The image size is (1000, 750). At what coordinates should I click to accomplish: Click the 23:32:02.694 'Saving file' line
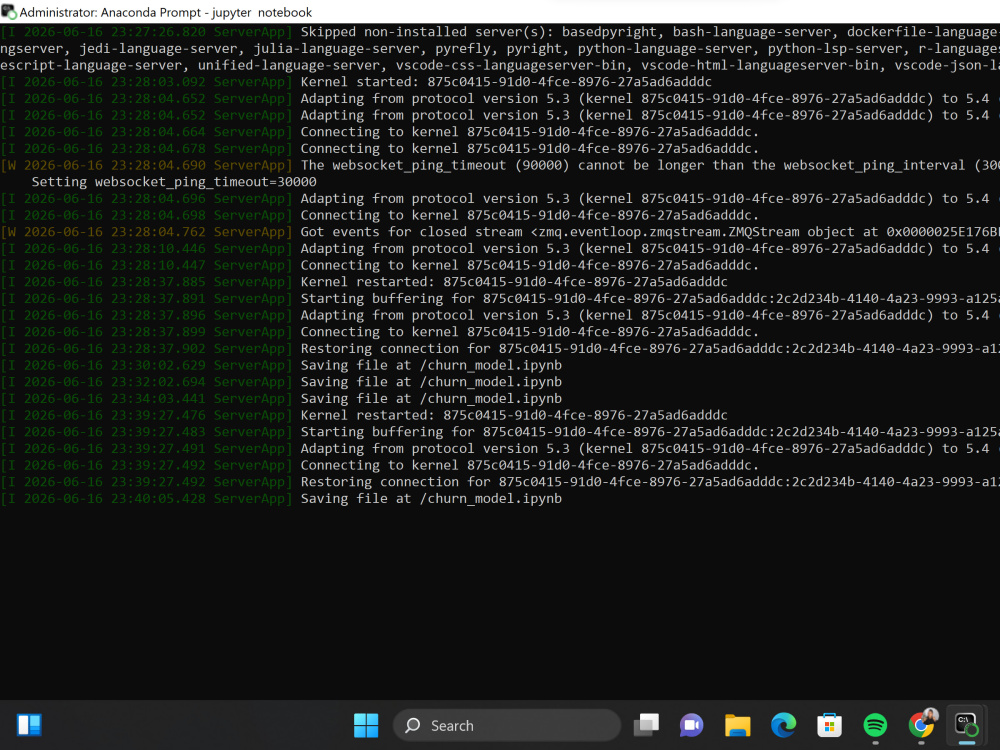coord(281,382)
